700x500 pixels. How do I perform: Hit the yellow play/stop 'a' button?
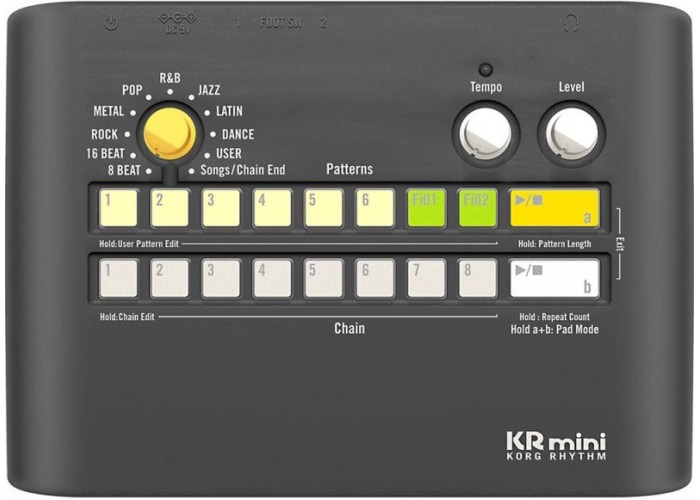tap(555, 208)
